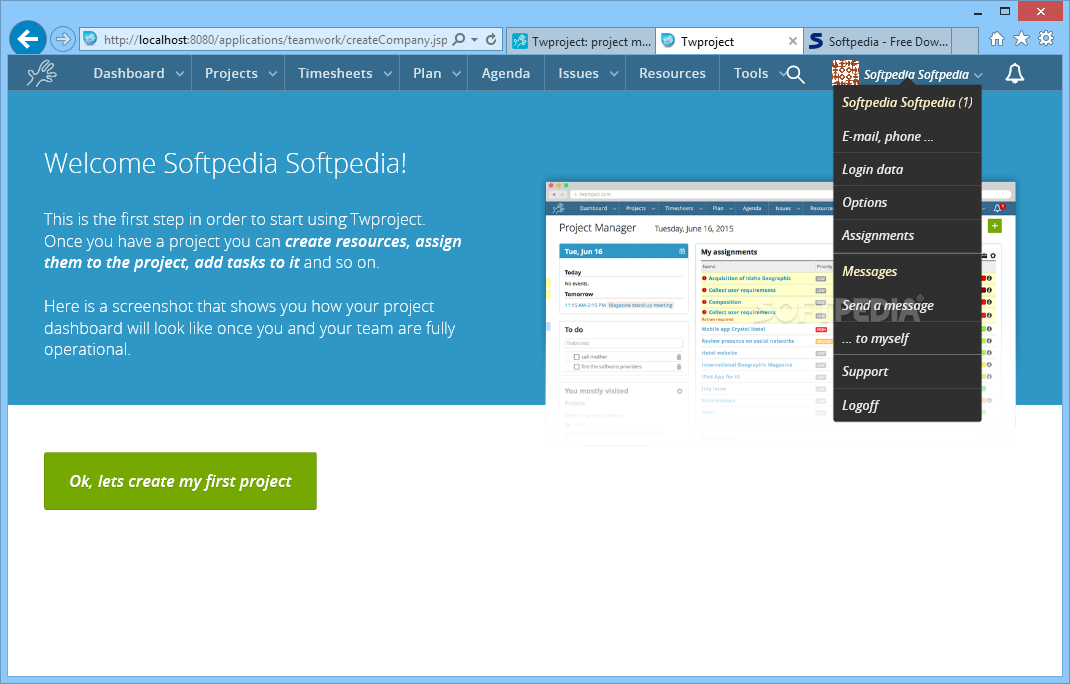
Task: Open browser favorites star icon
Action: click(1022, 39)
